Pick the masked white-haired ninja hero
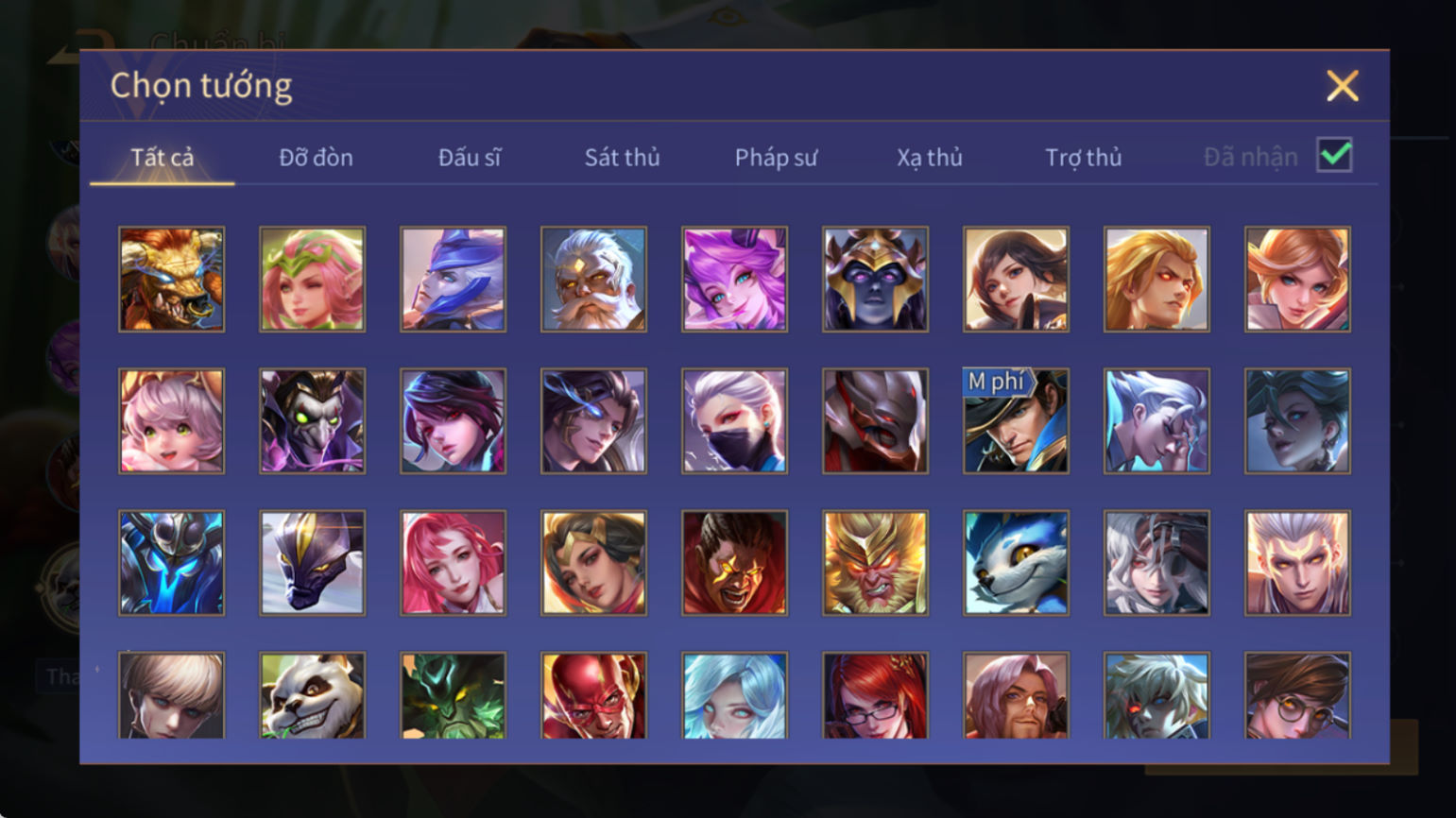Viewport: 1456px width, 818px height. pyautogui.click(x=734, y=420)
